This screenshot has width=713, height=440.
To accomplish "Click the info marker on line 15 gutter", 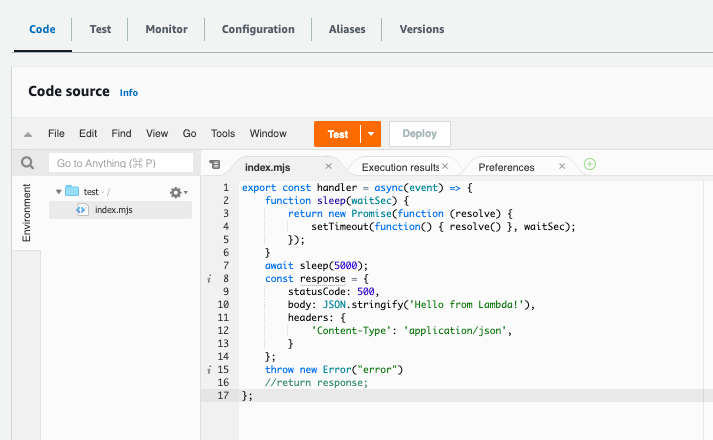I will click(x=209, y=370).
